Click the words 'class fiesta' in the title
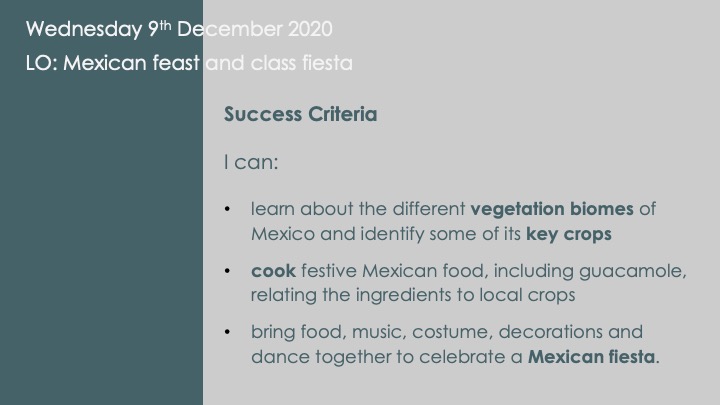 (x=302, y=63)
